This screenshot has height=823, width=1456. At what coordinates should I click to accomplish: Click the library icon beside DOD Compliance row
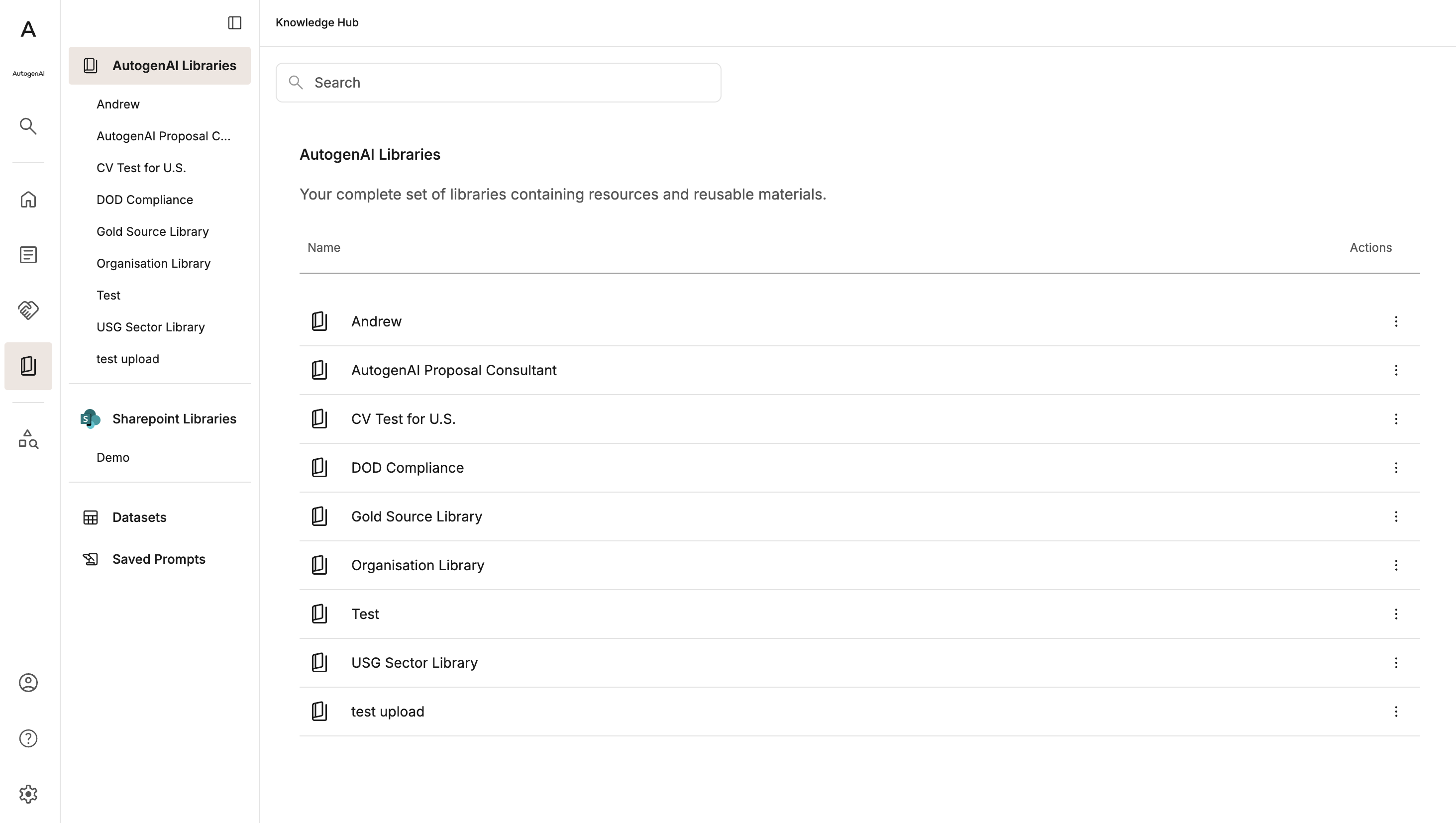click(x=319, y=468)
